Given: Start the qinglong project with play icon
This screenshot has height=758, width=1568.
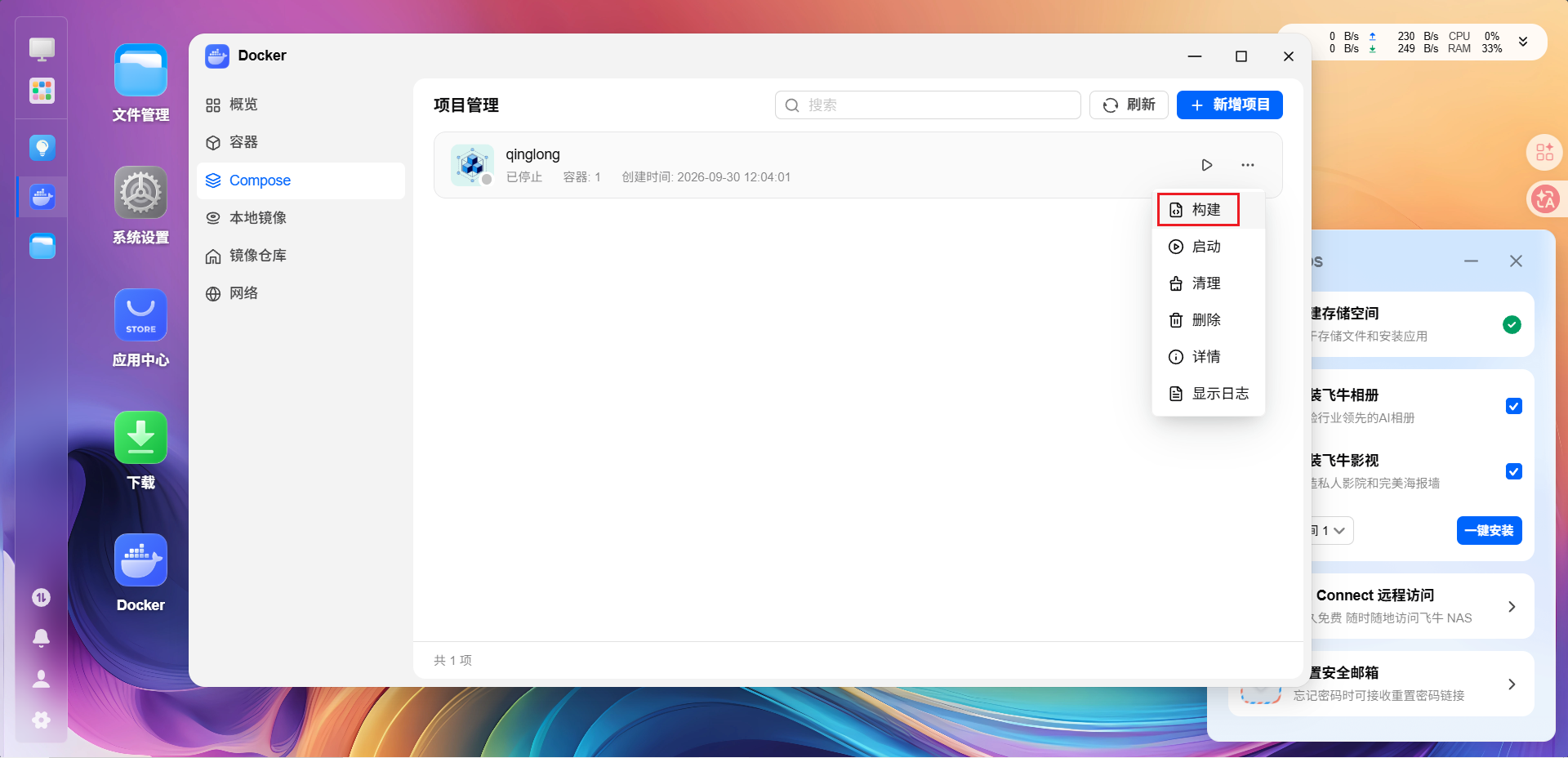Looking at the screenshot, I should coord(1207,165).
